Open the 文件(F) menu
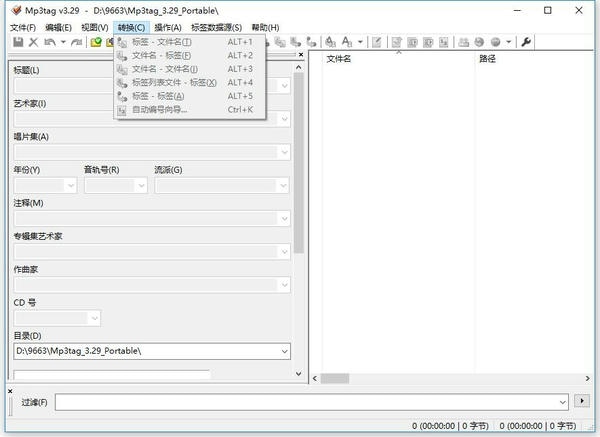Viewport: 600px width, 437px height. (x=23, y=28)
